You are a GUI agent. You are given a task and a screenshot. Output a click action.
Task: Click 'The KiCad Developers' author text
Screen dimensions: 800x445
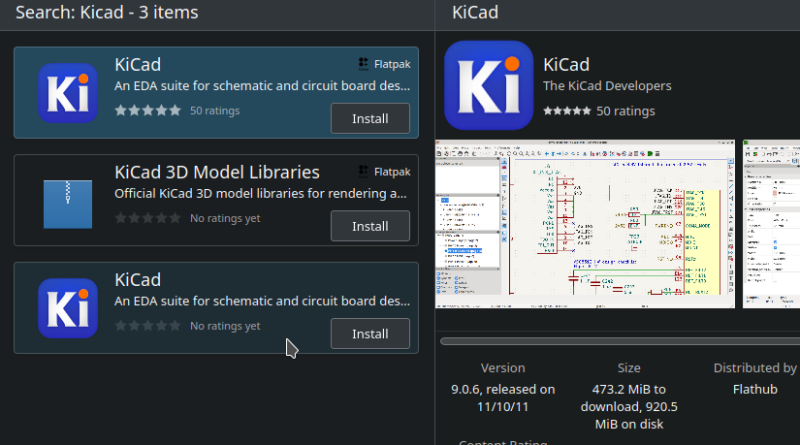point(607,86)
